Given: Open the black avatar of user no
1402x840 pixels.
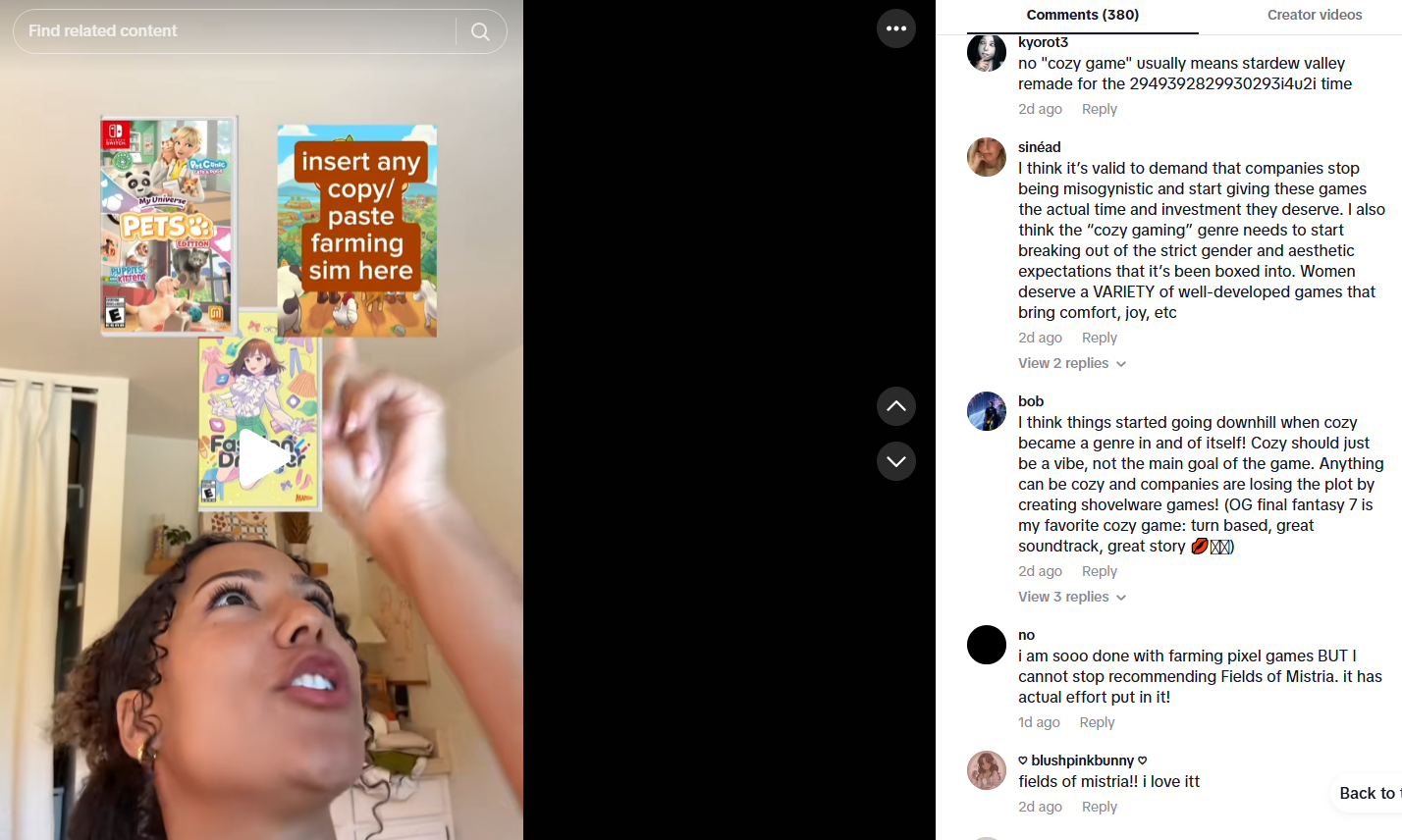Looking at the screenshot, I should [x=987, y=645].
